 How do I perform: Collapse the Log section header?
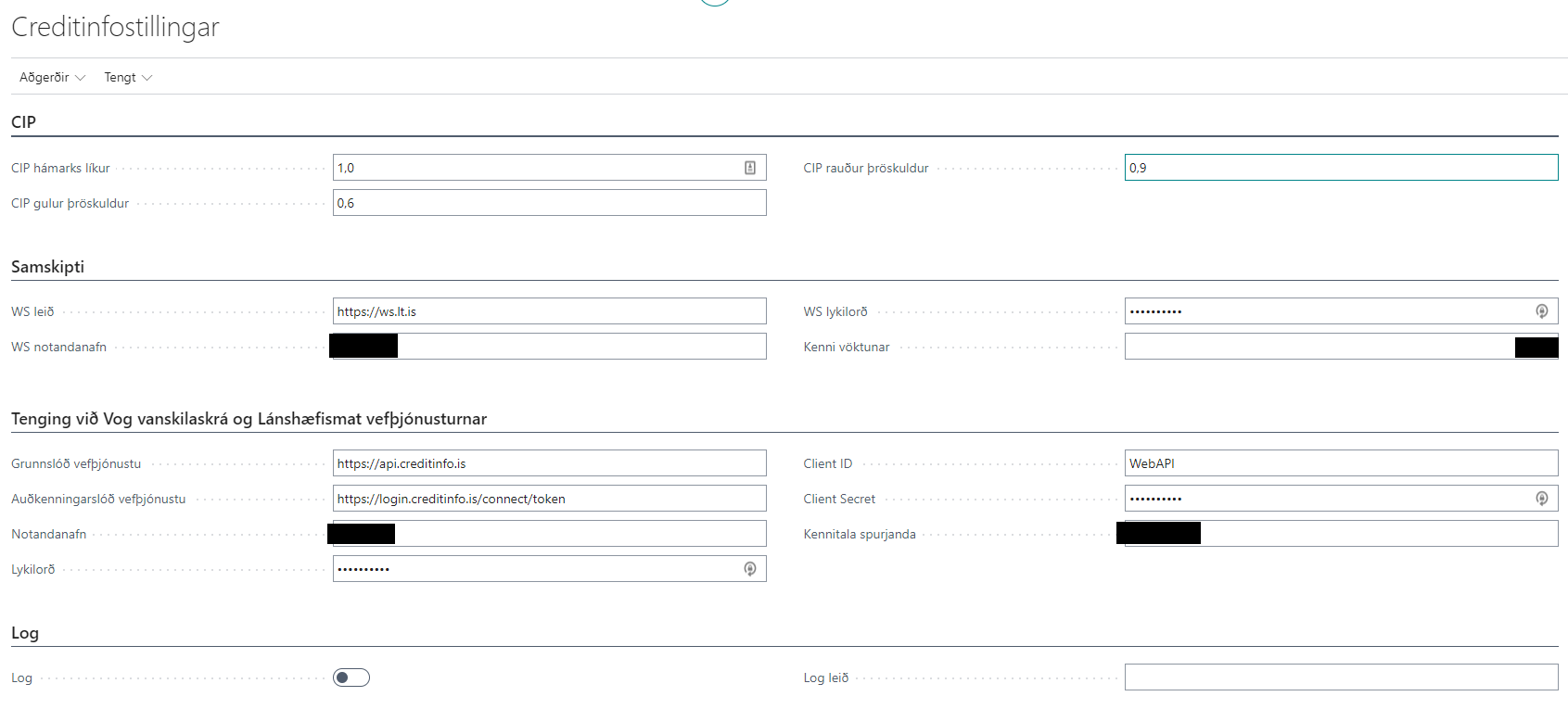[x=25, y=633]
